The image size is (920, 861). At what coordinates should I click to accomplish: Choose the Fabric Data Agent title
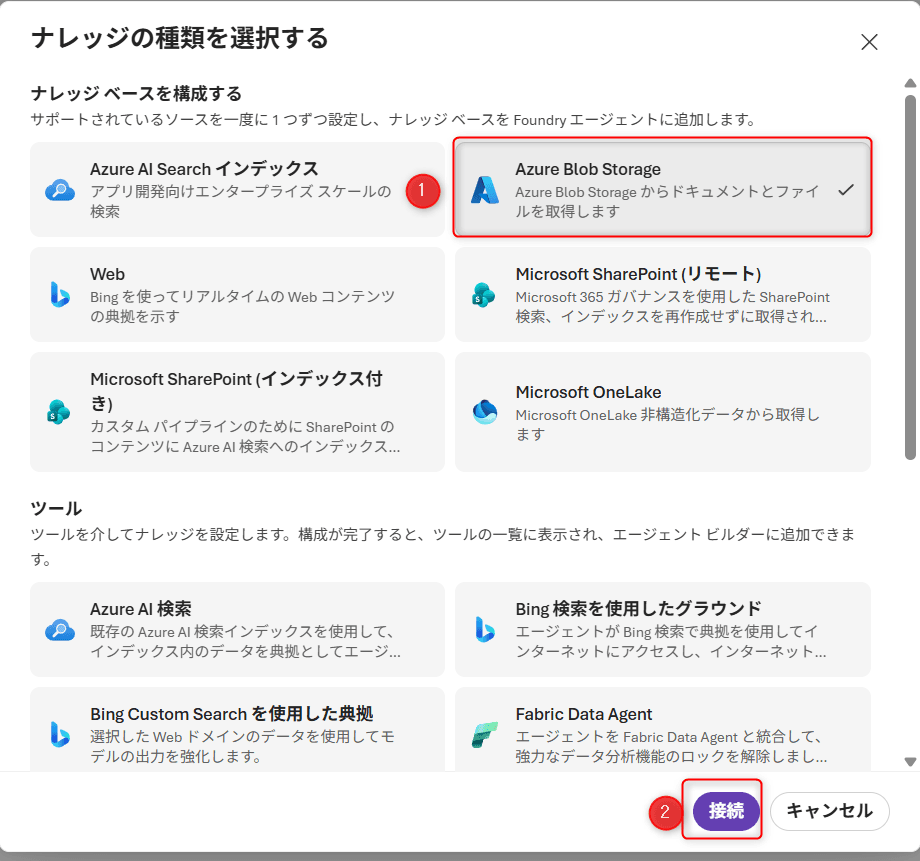pos(584,714)
